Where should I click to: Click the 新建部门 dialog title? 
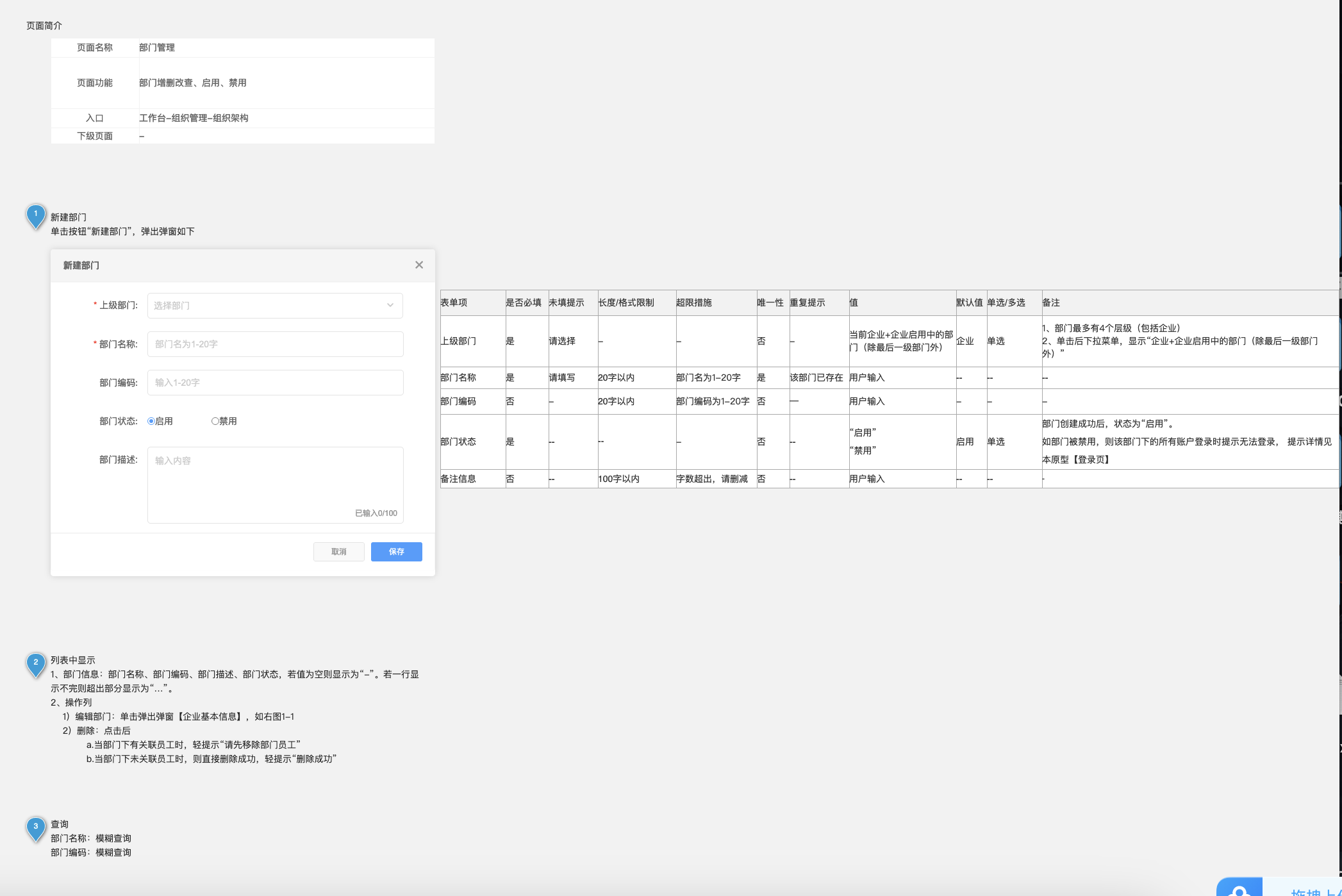[x=81, y=265]
